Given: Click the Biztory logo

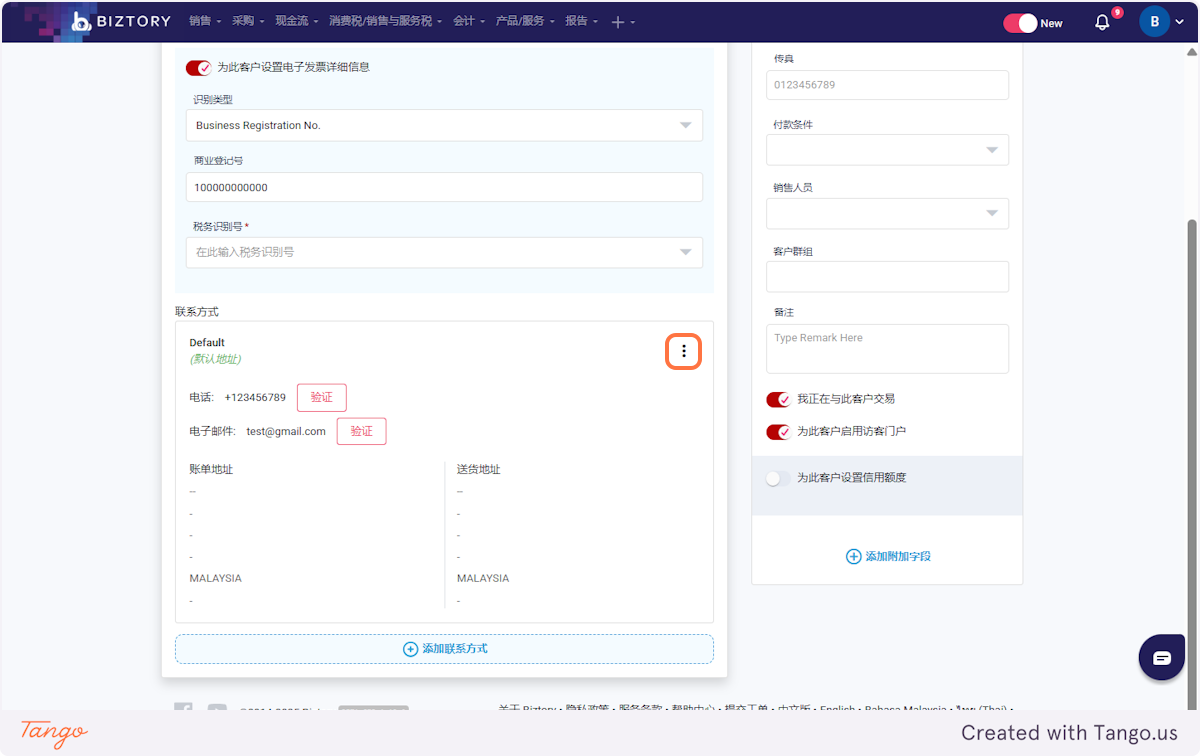Looking at the screenshot, I should pos(121,21).
